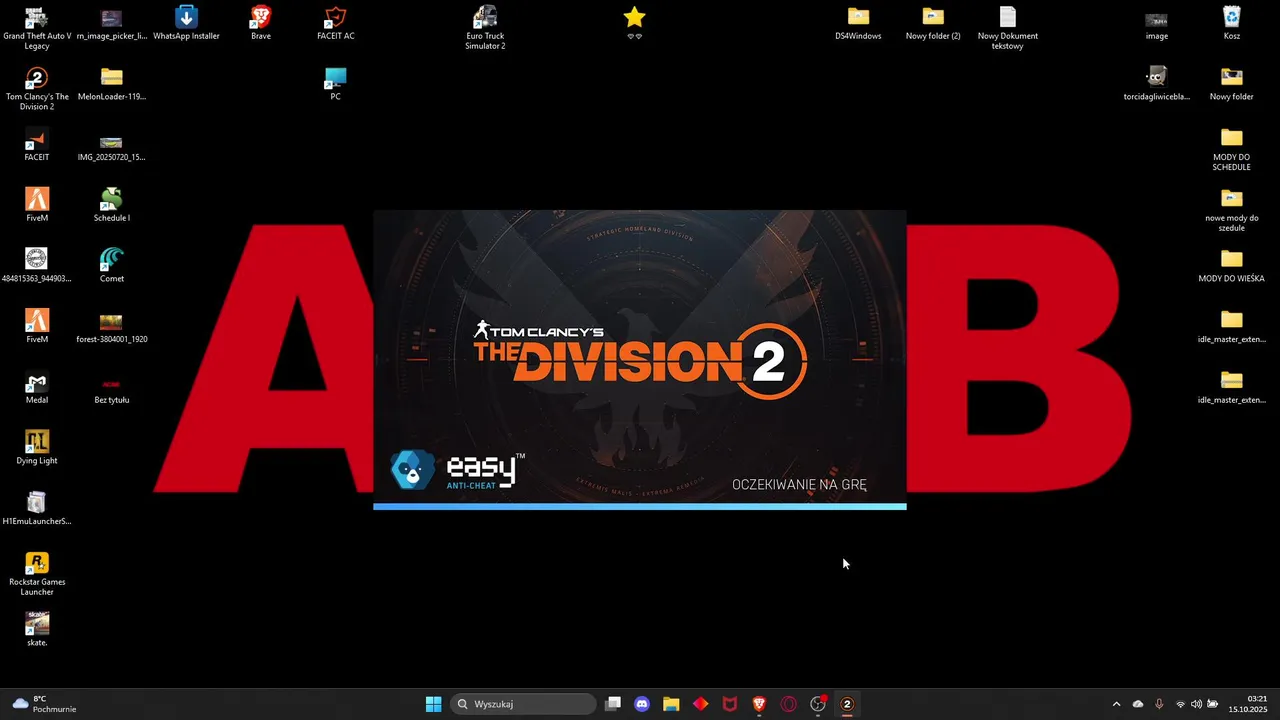Screen dimensions: 1280x720
Task: Launch Medal desktop shortcut
Action: (x=37, y=388)
